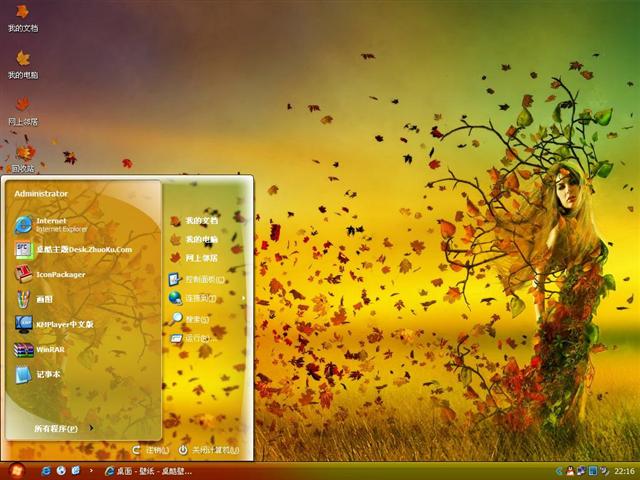Open the 我的文档 desktop icon

[23, 18]
